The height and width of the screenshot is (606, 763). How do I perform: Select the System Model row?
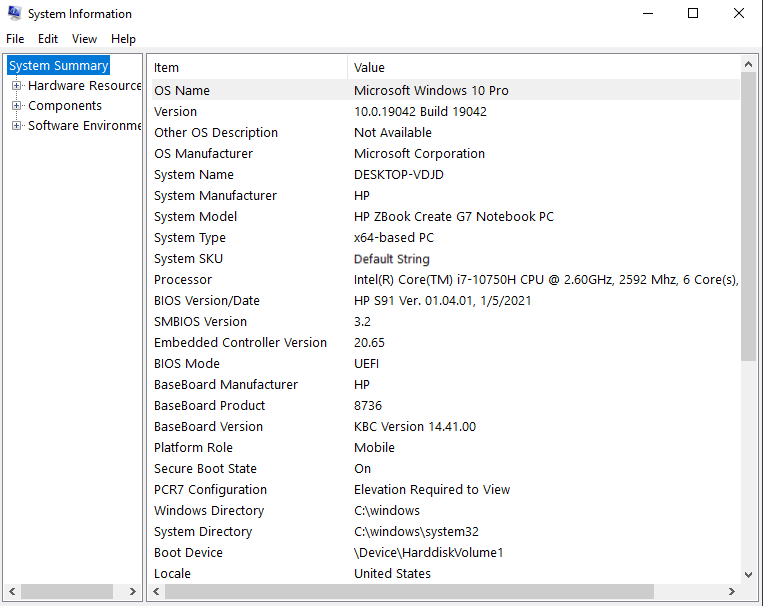click(446, 217)
